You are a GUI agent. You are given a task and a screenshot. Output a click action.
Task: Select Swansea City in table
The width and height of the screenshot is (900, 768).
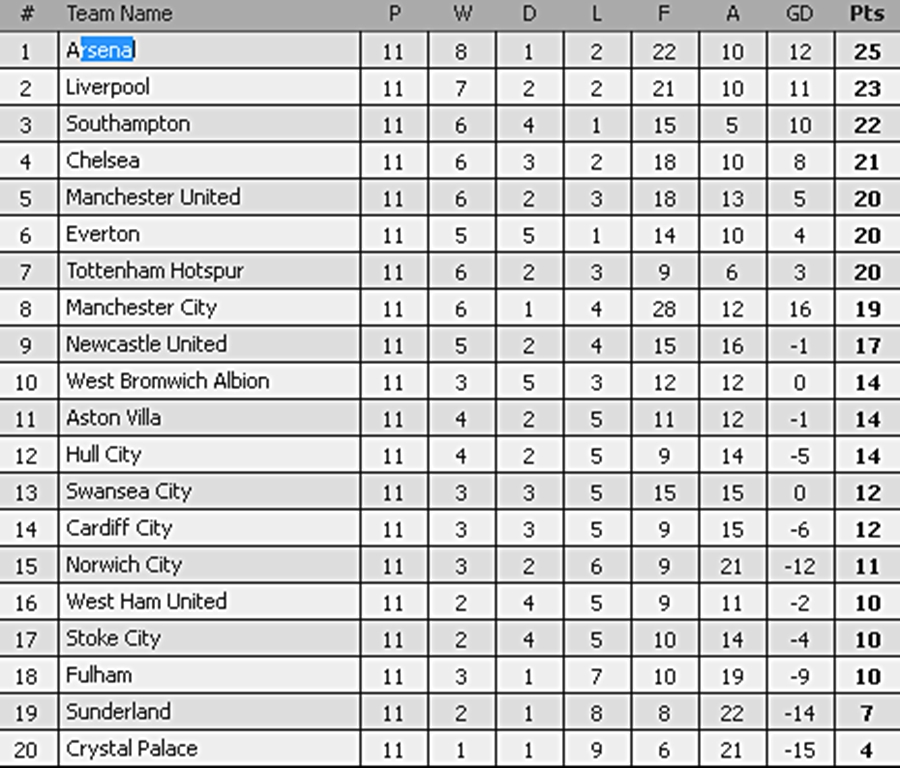(x=129, y=491)
